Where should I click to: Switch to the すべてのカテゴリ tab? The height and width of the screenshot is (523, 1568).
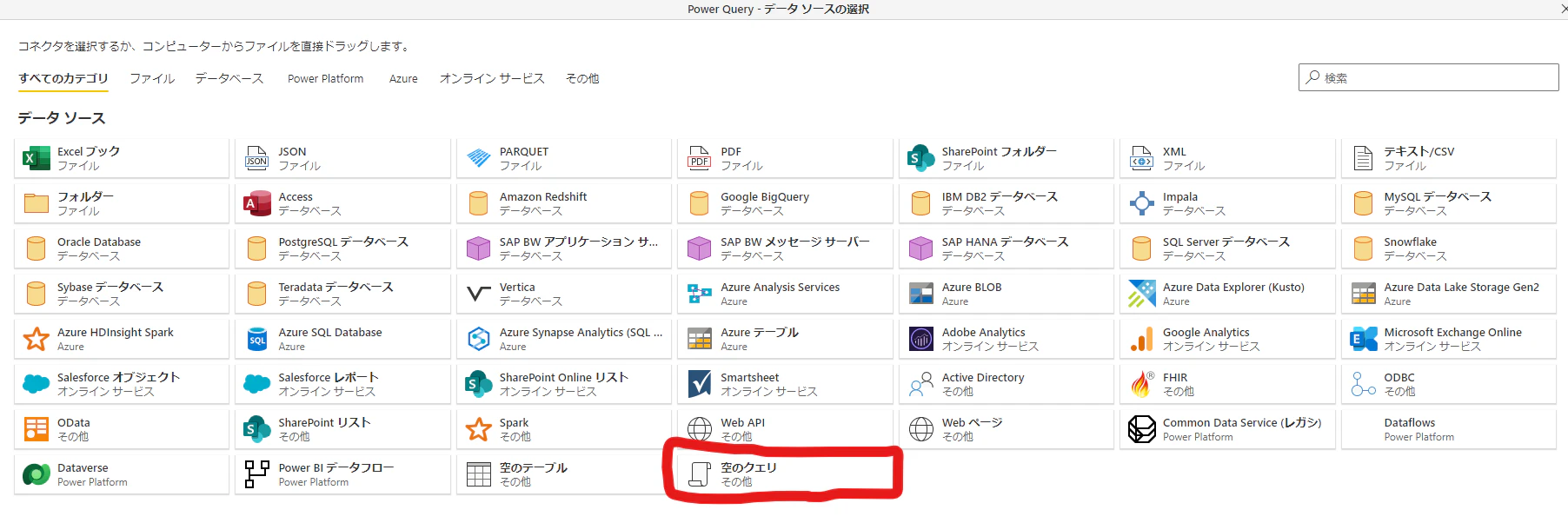coord(63,78)
